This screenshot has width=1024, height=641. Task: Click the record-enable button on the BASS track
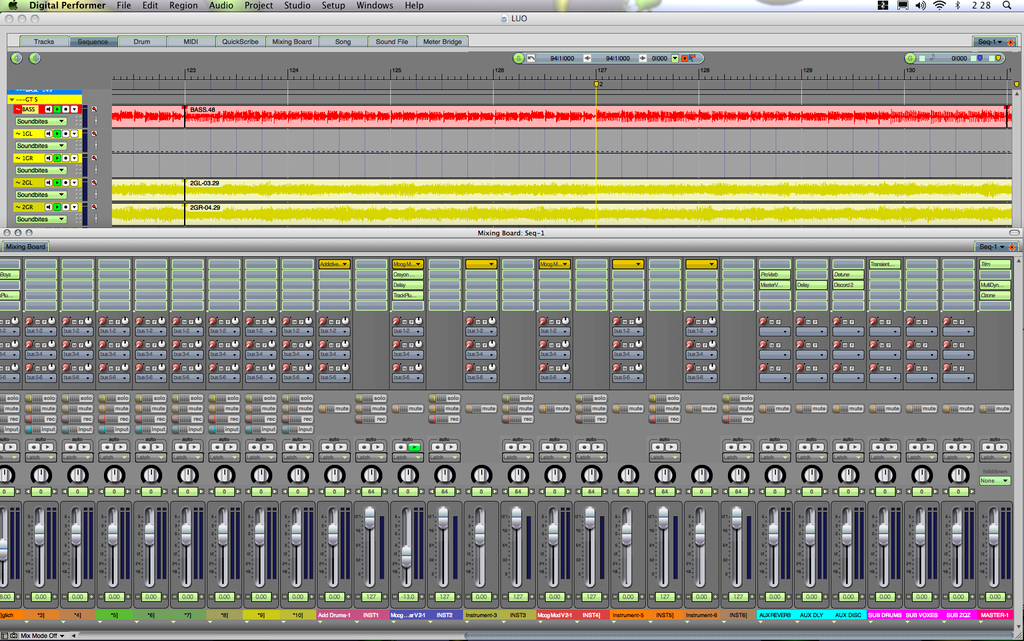pos(65,109)
